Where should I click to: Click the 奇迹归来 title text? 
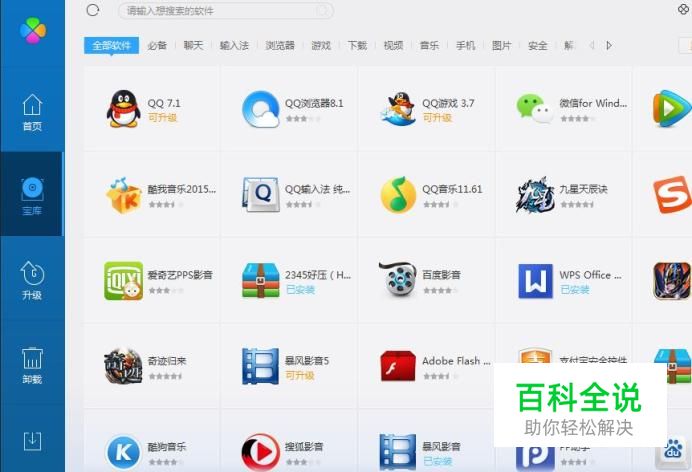(167, 361)
